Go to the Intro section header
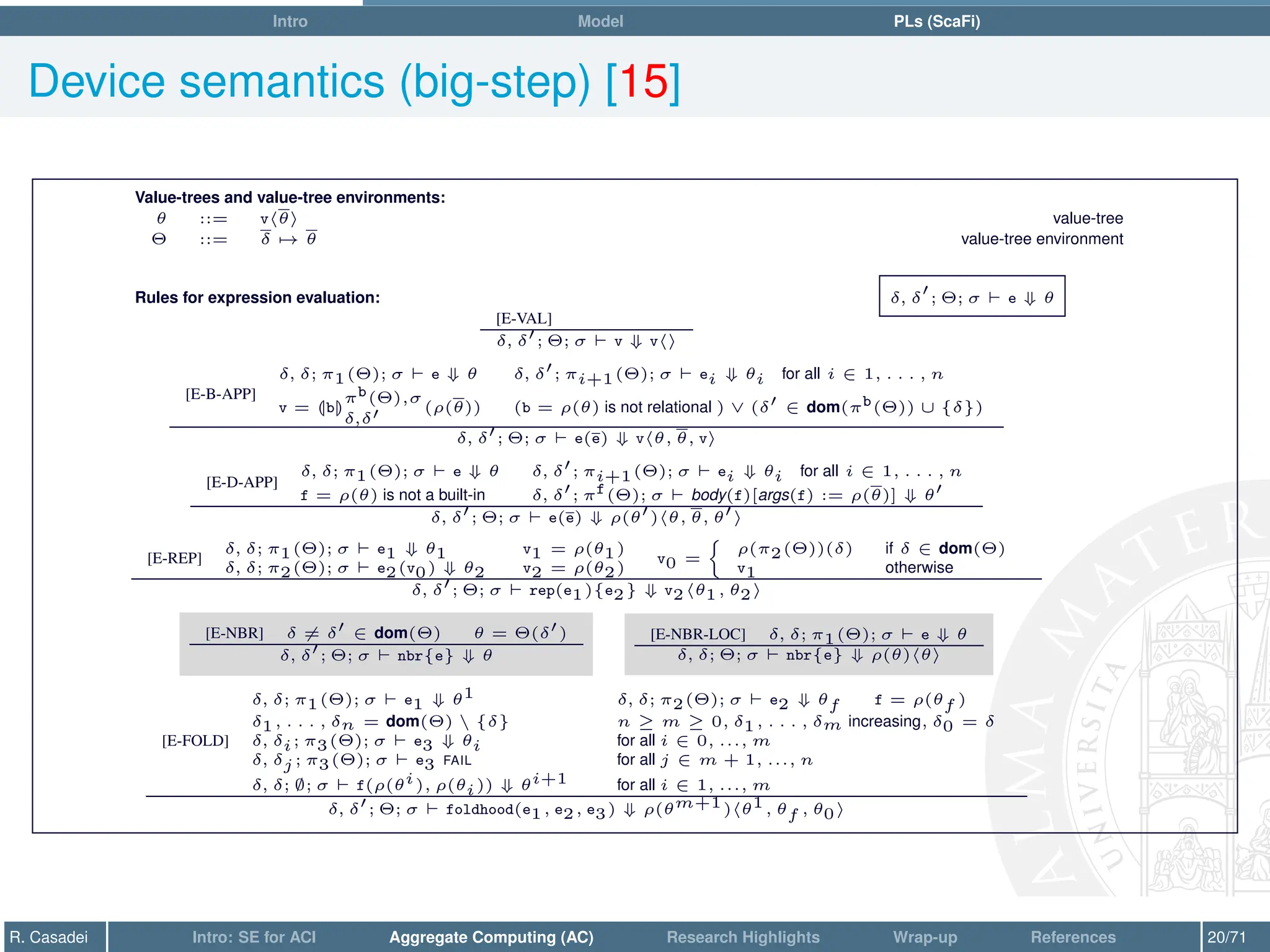Image resolution: width=1270 pixels, height=952 pixels. (290, 22)
